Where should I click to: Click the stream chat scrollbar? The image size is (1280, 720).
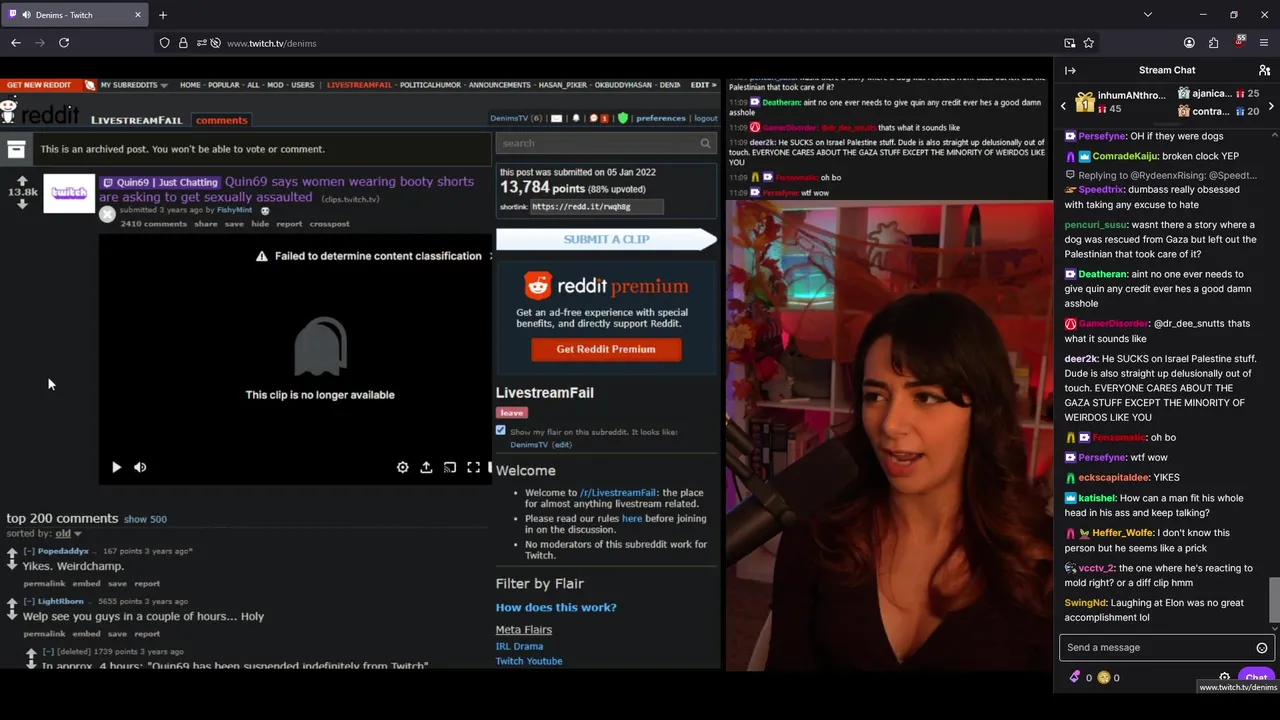pos(1274,599)
